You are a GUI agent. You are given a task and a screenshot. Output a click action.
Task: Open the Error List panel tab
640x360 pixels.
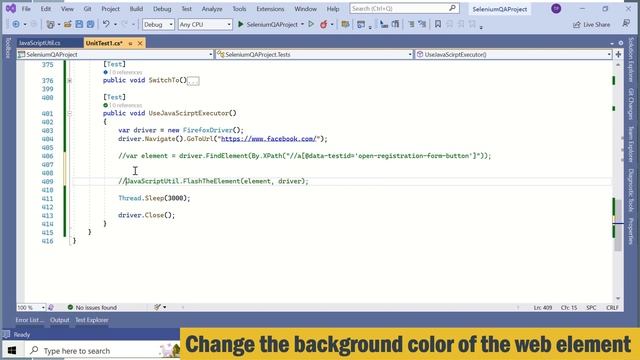[29, 320]
